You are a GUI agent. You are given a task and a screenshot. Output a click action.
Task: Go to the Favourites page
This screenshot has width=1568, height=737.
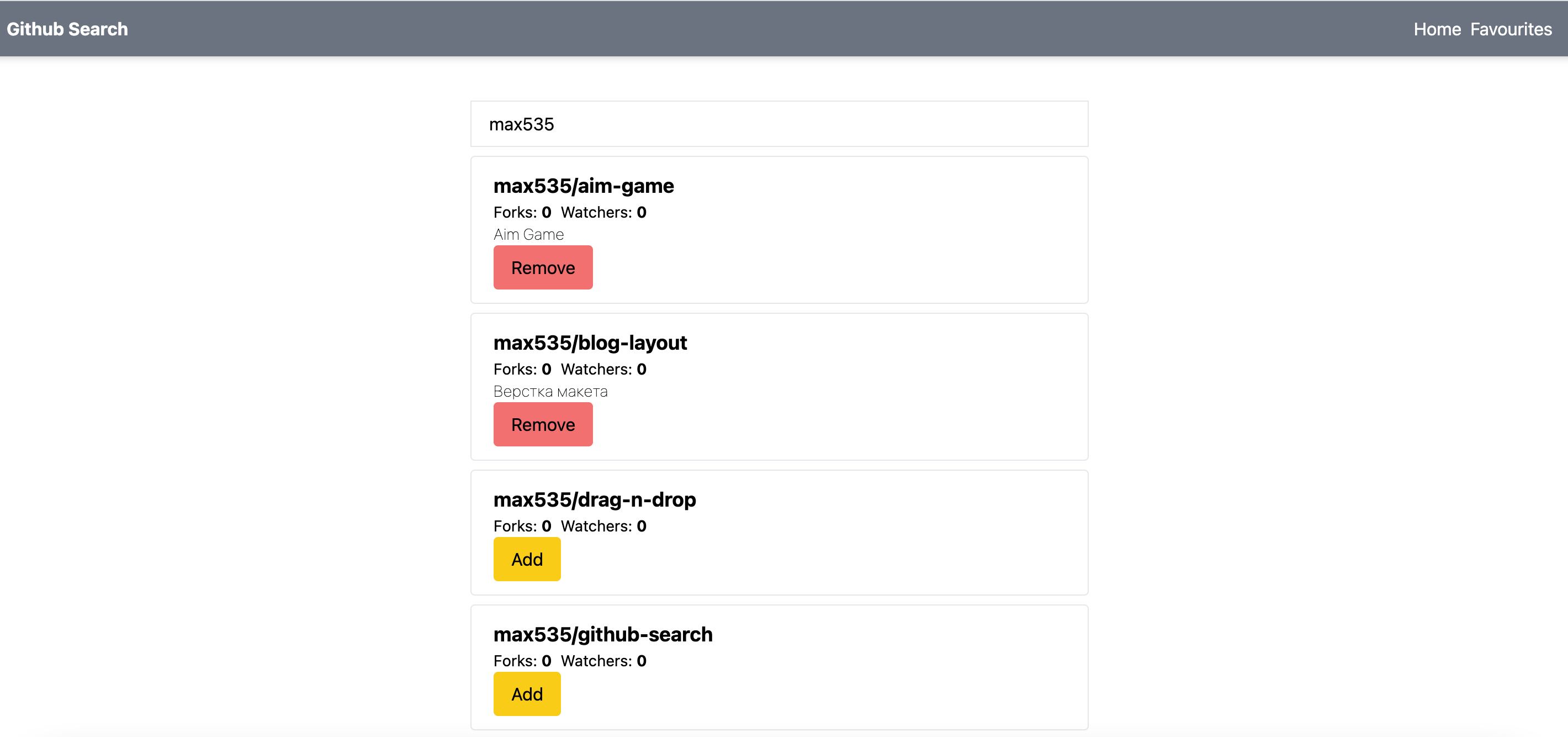coord(1511,29)
